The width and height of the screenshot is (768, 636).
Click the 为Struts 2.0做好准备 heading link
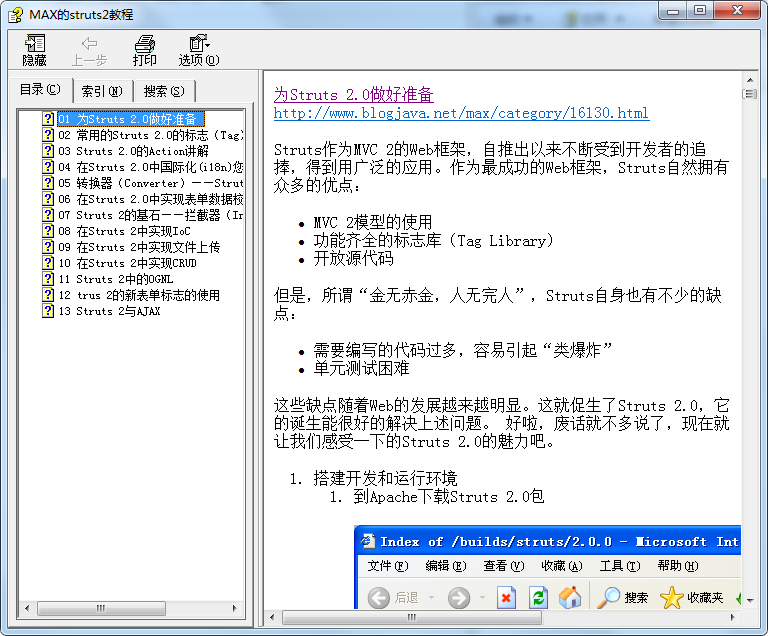click(x=353, y=95)
